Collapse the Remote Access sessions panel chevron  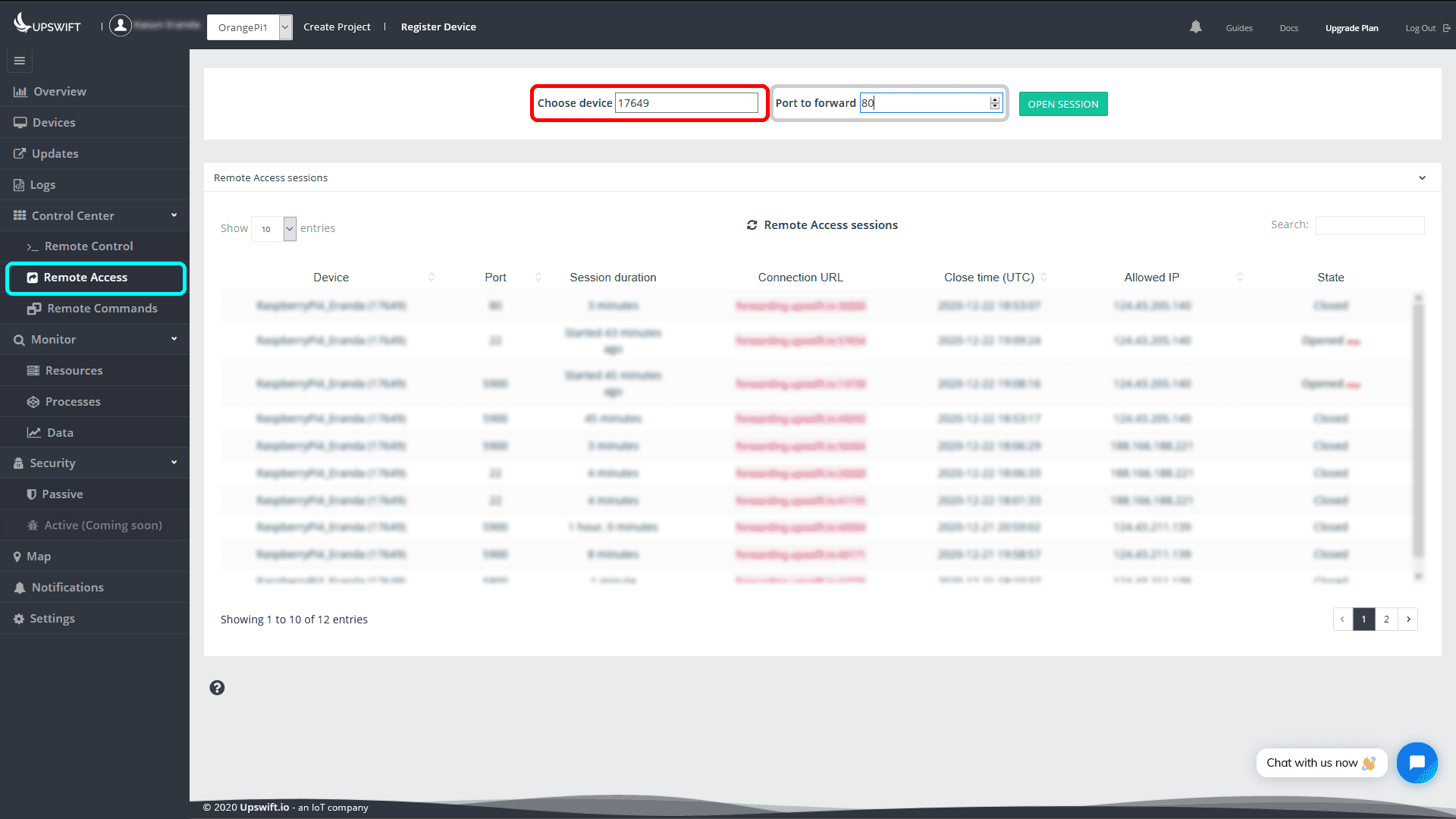[x=1422, y=178]
